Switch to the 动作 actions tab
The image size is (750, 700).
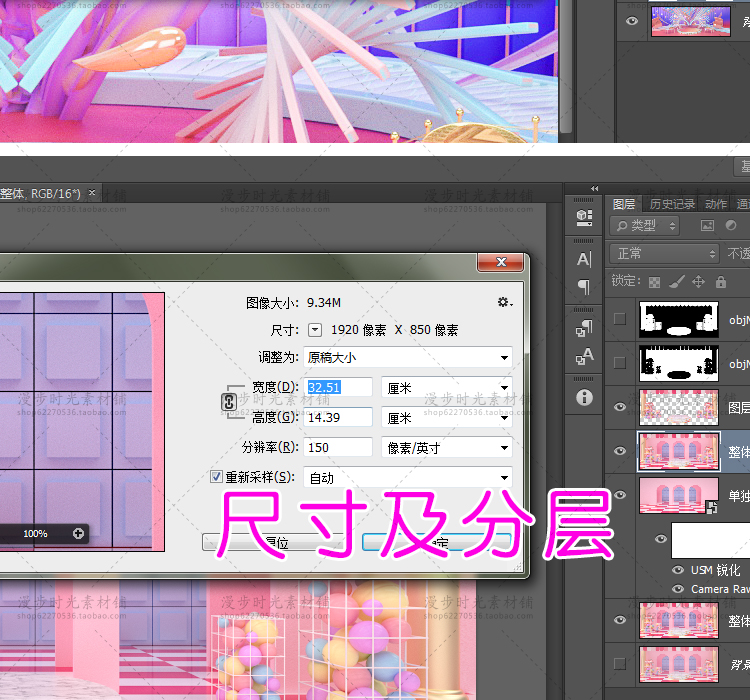[715, 204]
